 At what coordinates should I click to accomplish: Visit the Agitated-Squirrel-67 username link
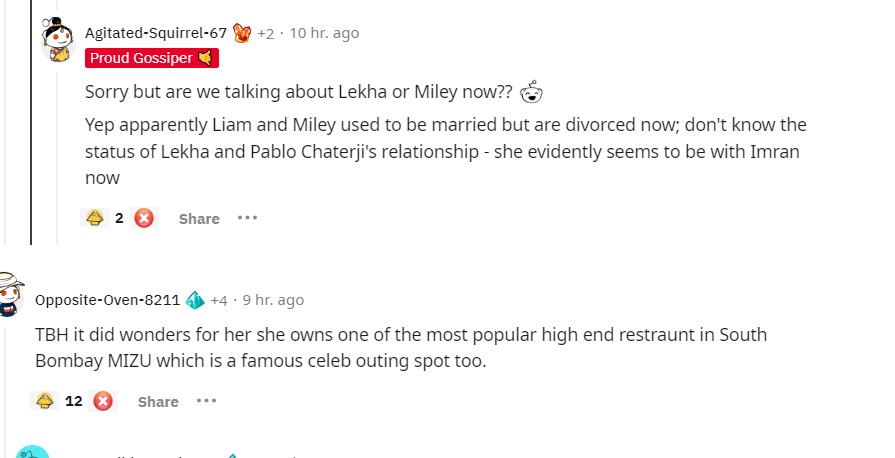[x=155, y=33]
